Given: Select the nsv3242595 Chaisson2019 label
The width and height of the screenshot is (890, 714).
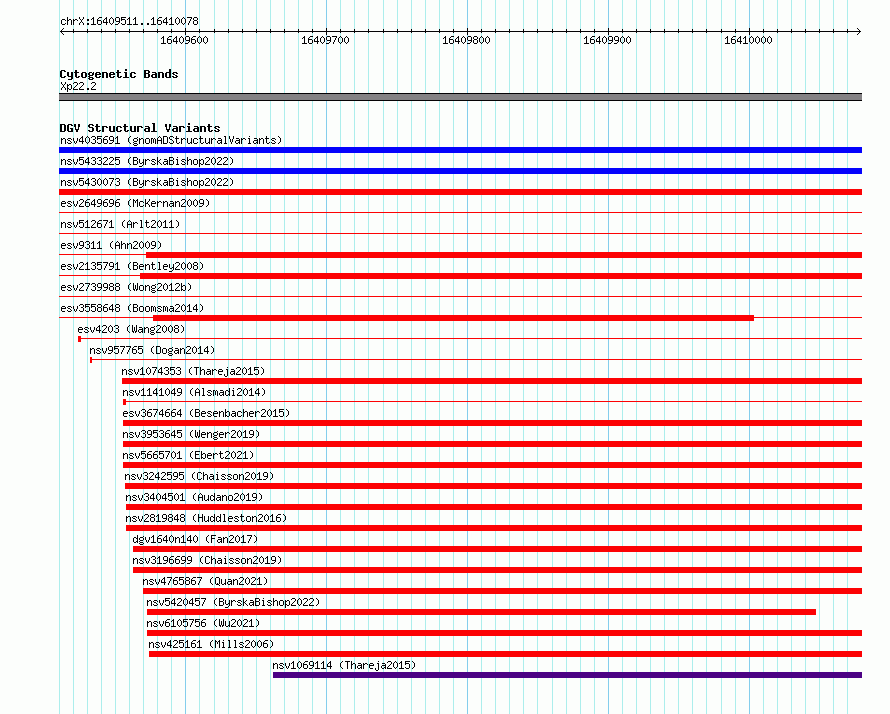Looking at the screenshot, I should coord(199,476).
